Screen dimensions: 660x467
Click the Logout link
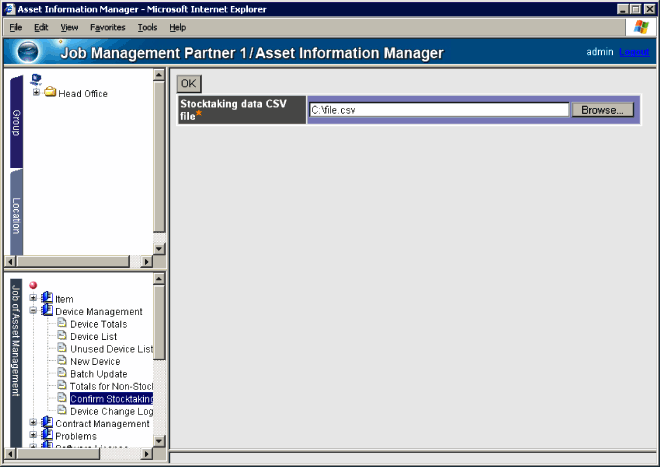(634, 52)
